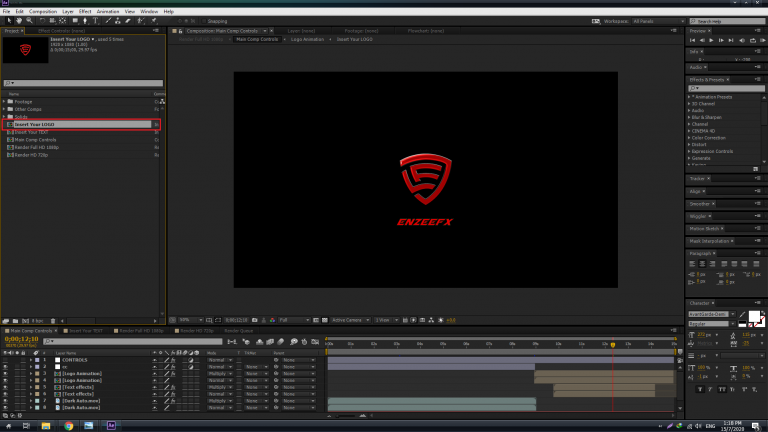Open the Workspace All Panels dropdown
Viewport: 768px width, 432px height.
pos(658,21)
